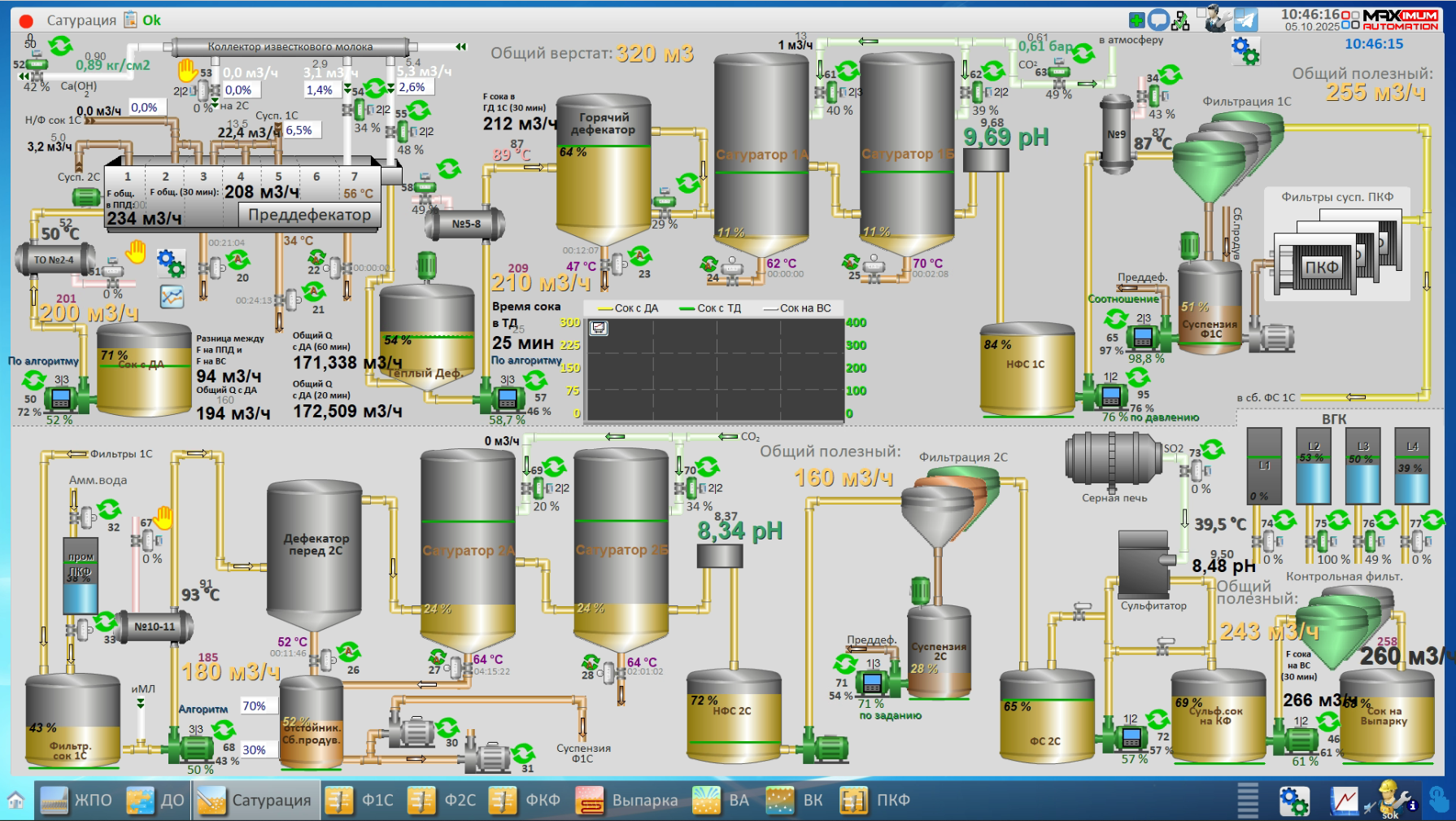The width and height of the screenshot is (1456, 821).
Task: Open the trend chart icon under ТО №2-4 gears
Action: coord(172,297)
